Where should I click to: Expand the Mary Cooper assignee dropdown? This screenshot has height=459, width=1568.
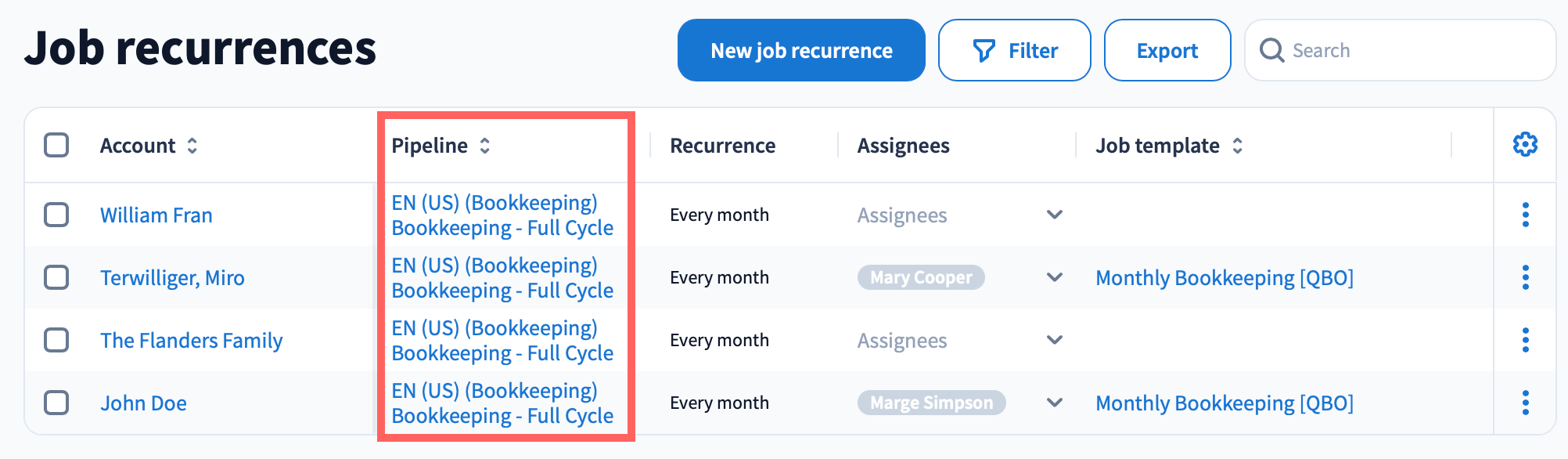coord(1054,277)
